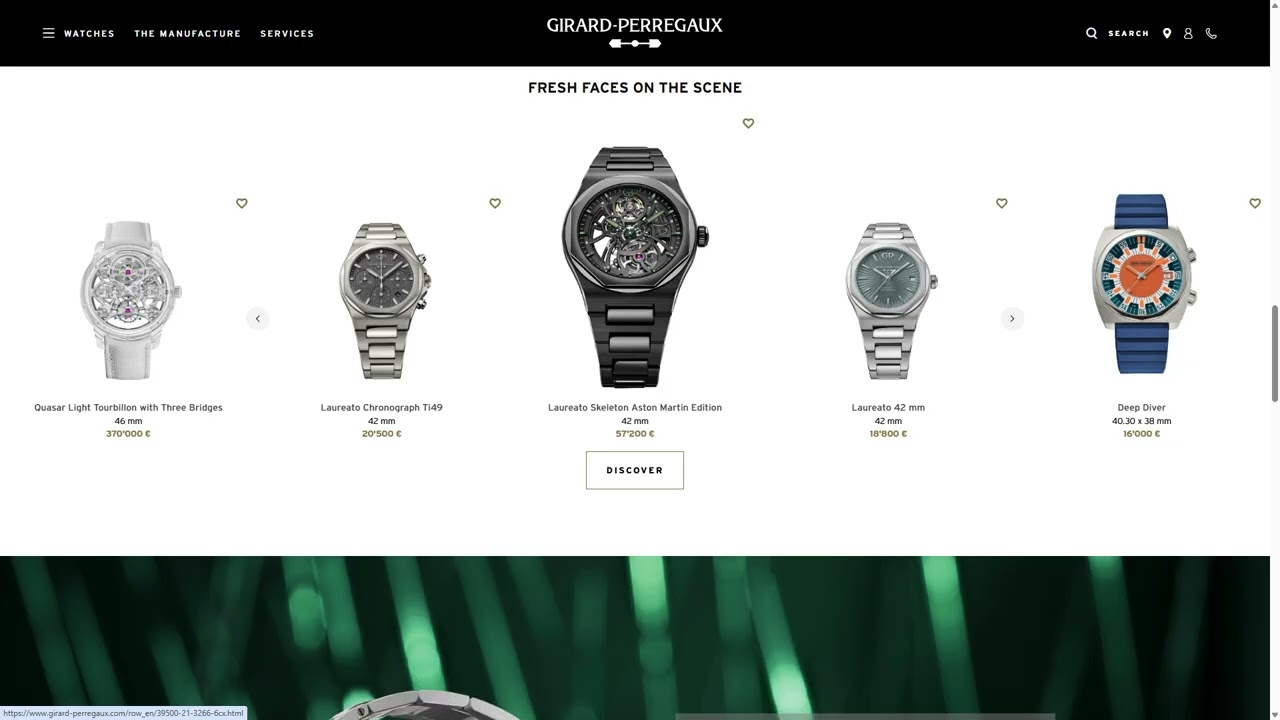Favorite the Quasar Light Tourbillon watch
The image size is (1280, 720).
pos(242,203)
